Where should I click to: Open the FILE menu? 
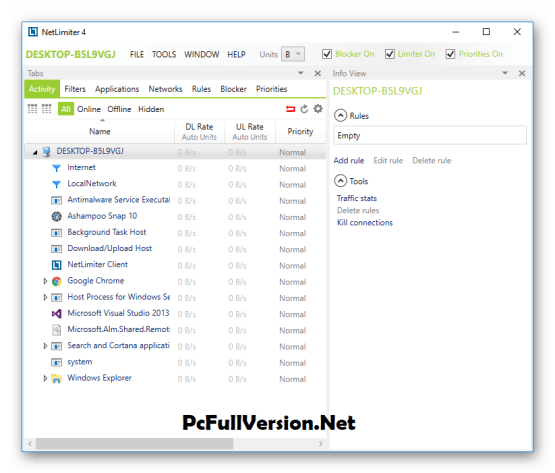coord(137,55)
